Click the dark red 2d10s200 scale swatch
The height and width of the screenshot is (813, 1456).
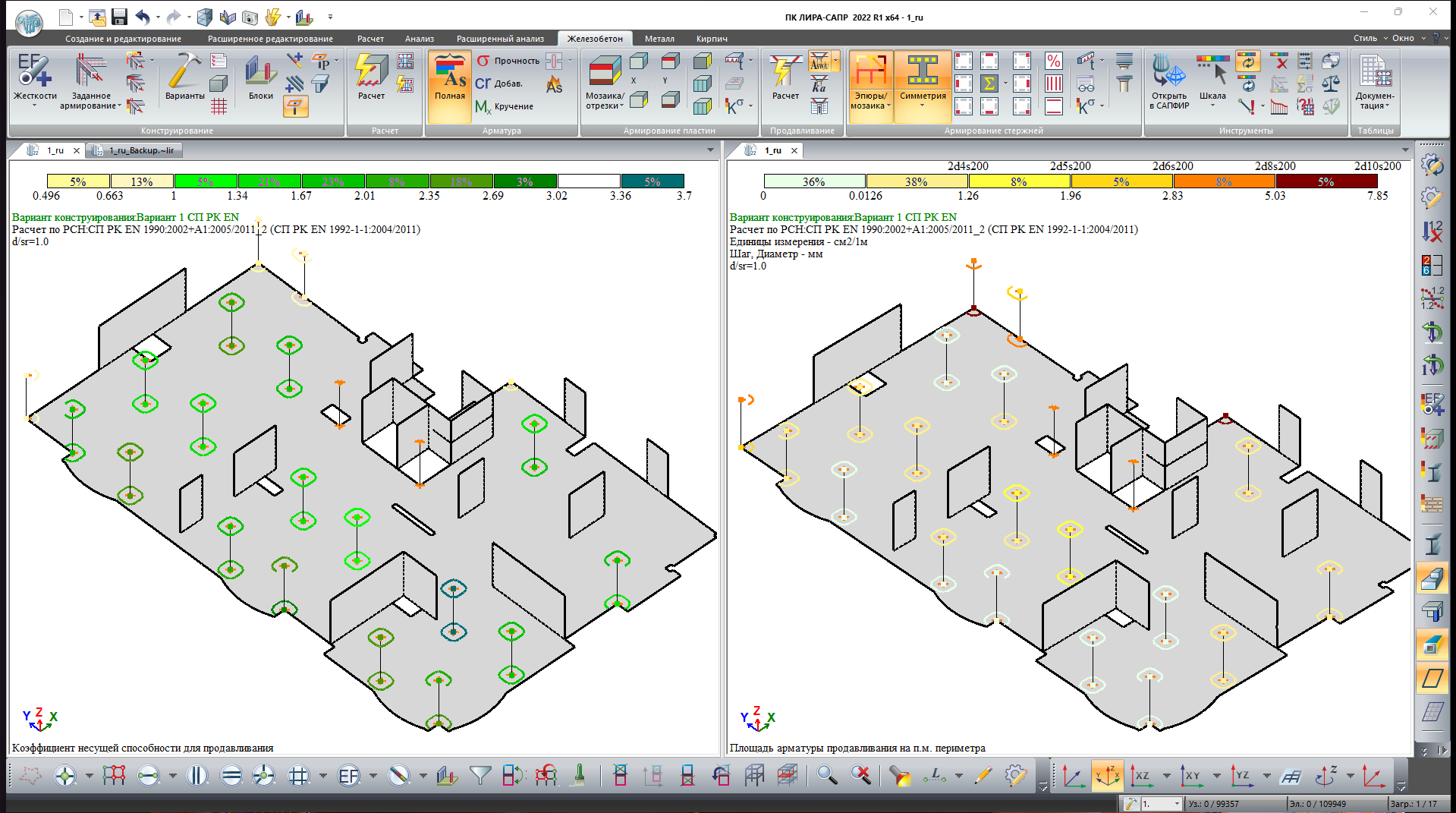point(1326,181)
